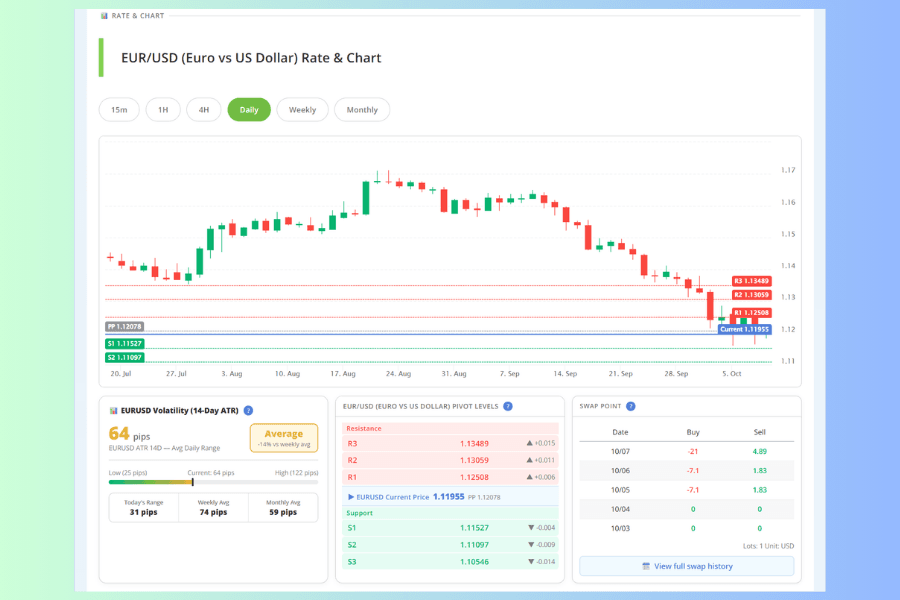The height and width of the screenshot is (600, 900).
Task: Click the tall green candle before 24 Aug
Action: 366,198
